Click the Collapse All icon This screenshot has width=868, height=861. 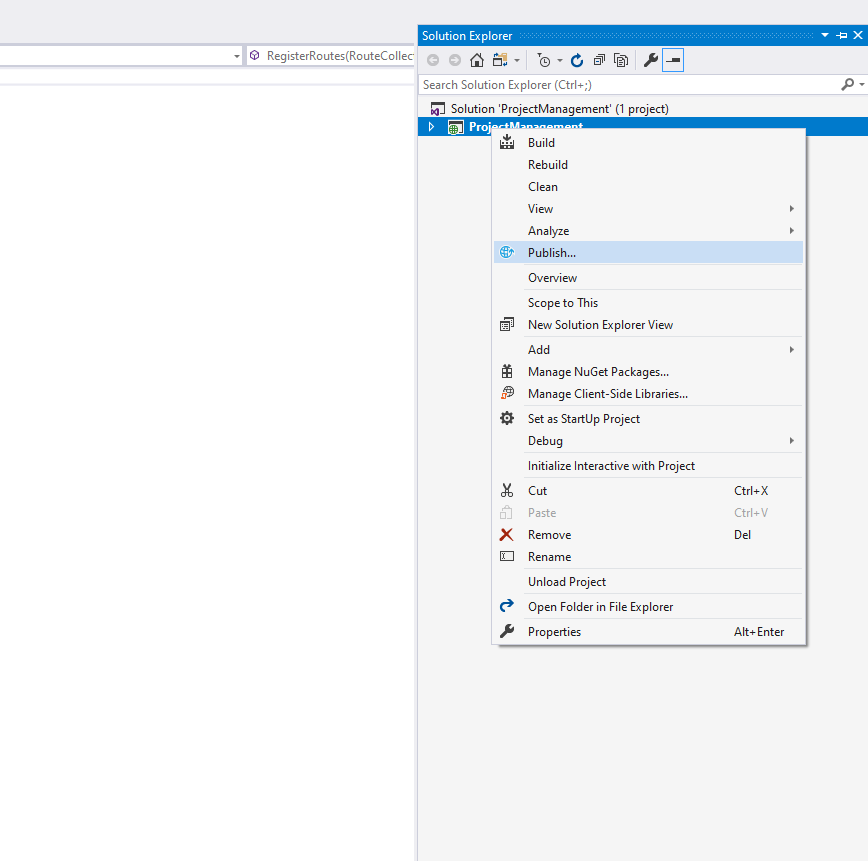(x=599, y=61)
